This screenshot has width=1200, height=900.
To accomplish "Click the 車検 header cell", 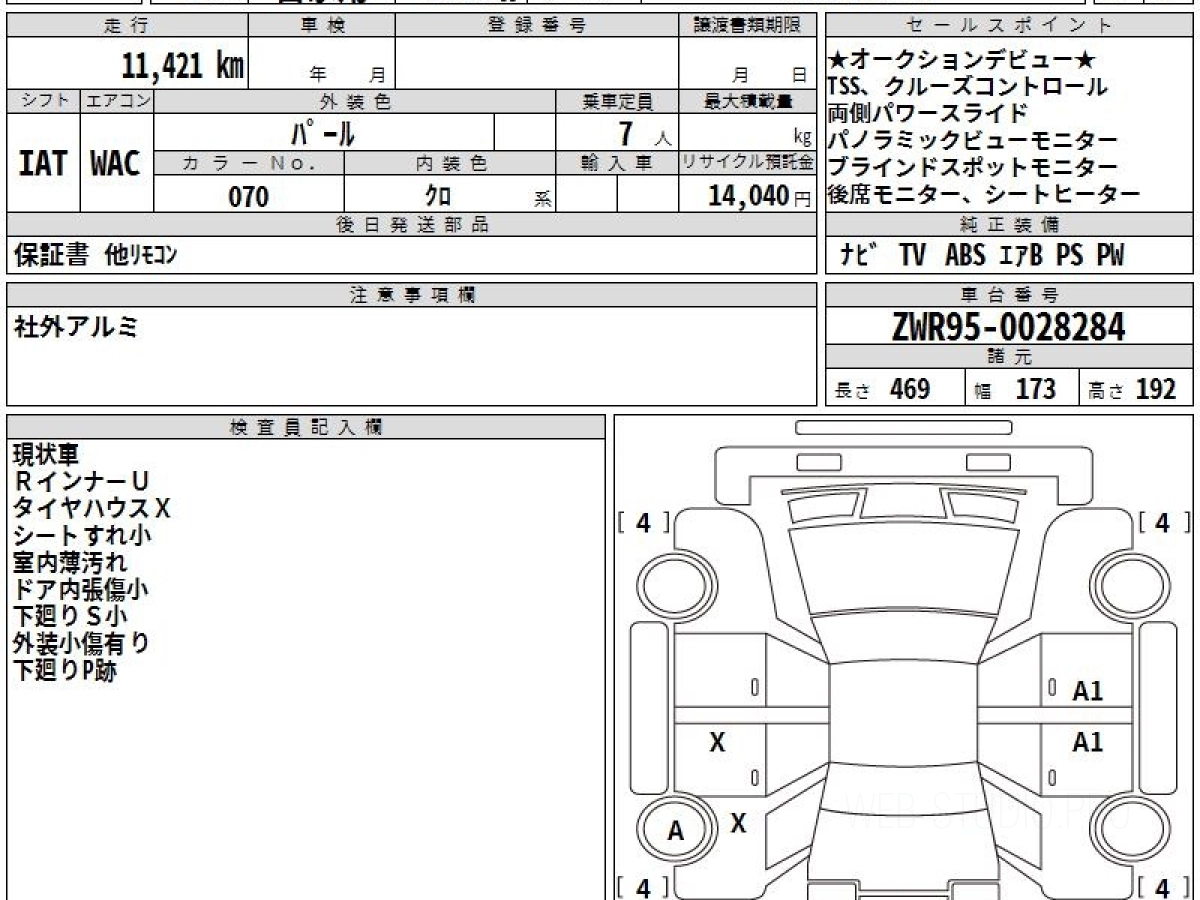I will tap(322, 26).
